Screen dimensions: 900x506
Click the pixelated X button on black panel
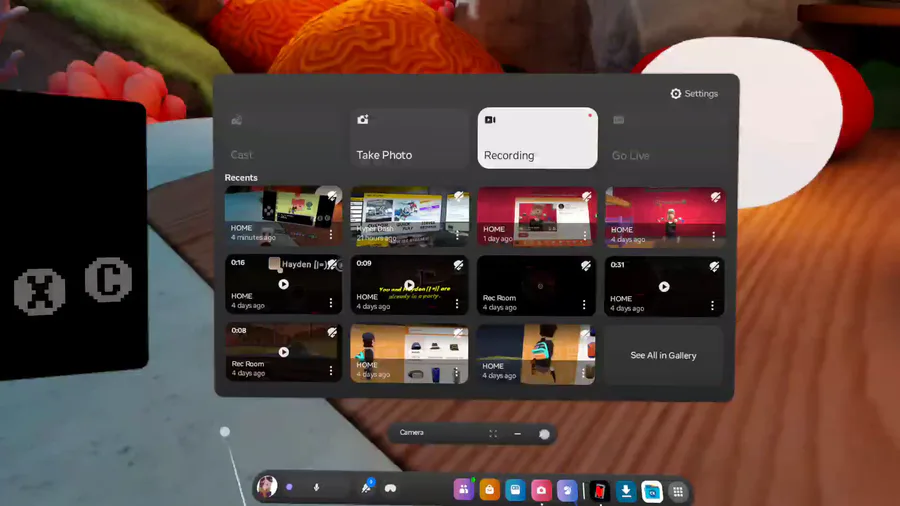click(39, 291)
